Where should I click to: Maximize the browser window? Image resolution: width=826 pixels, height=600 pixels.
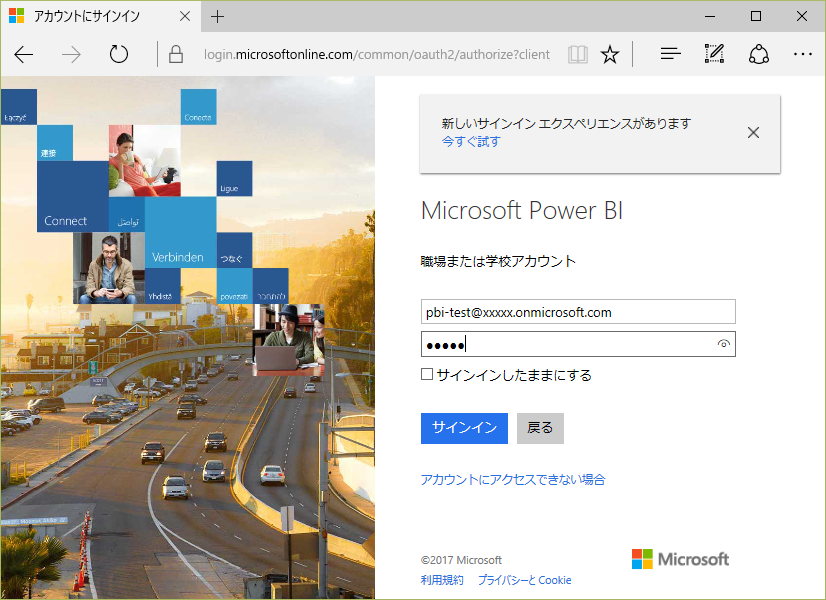click(756, 16)
